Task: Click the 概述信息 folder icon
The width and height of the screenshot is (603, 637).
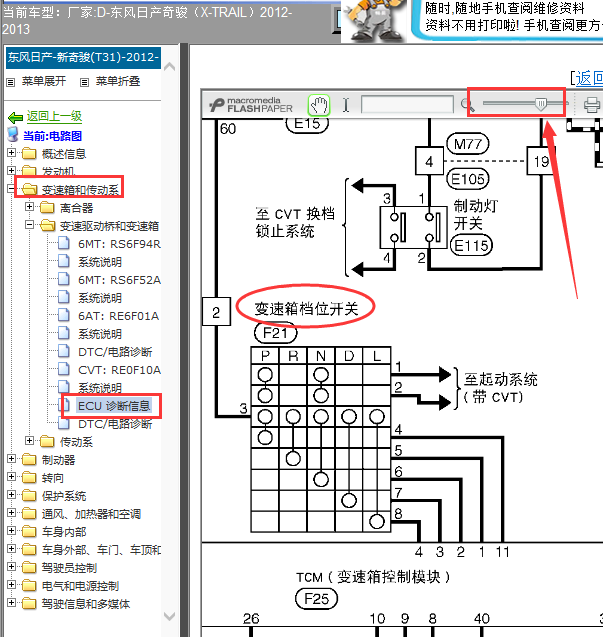Action: (29, 154)
